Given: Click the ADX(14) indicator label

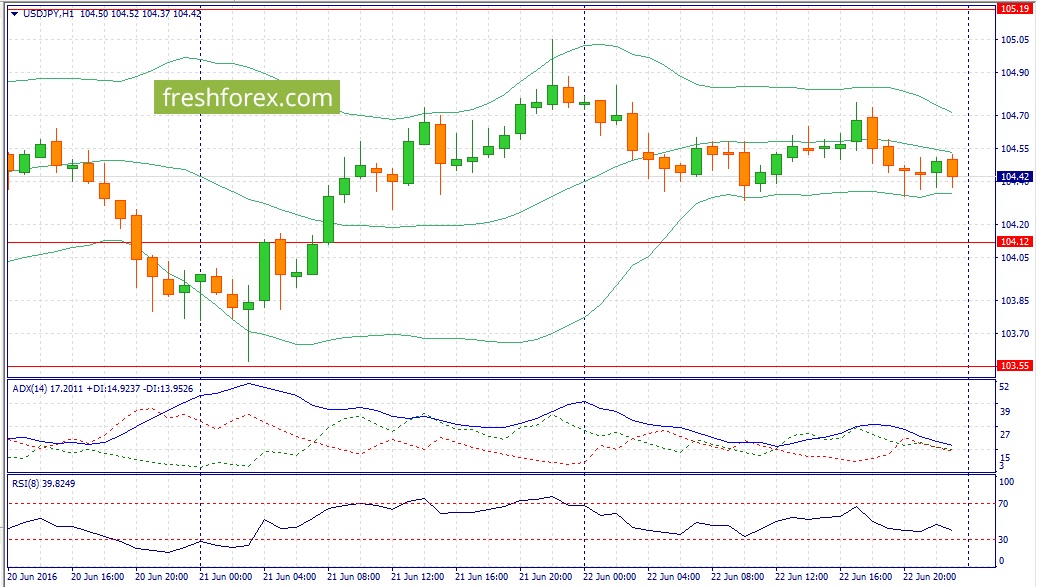Looking at the screenshot, I should (30, 387).
